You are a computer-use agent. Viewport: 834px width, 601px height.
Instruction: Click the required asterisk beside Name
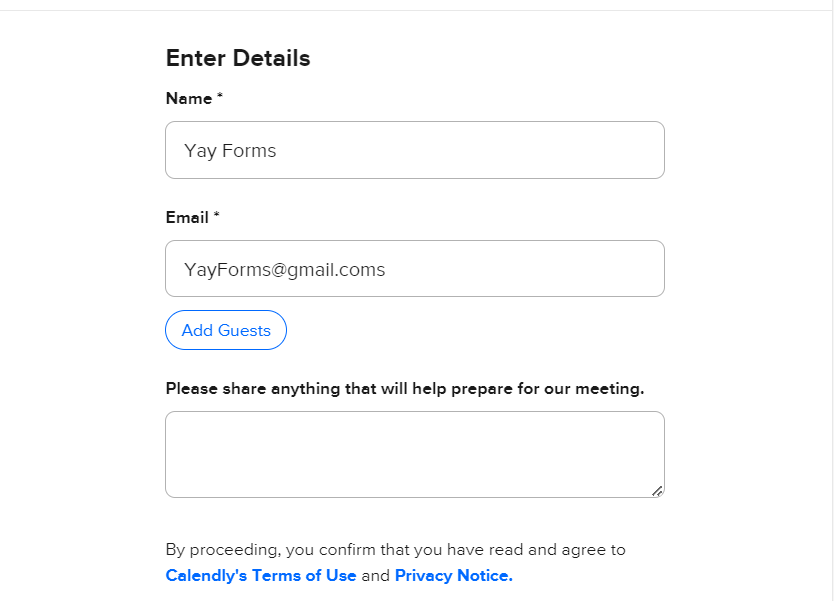pos(220,98)
